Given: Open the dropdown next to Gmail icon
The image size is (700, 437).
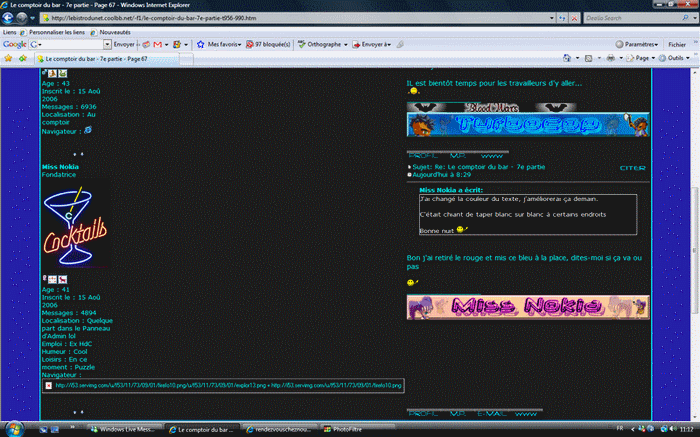Looking at the screenshot, I should pos(167,45).
